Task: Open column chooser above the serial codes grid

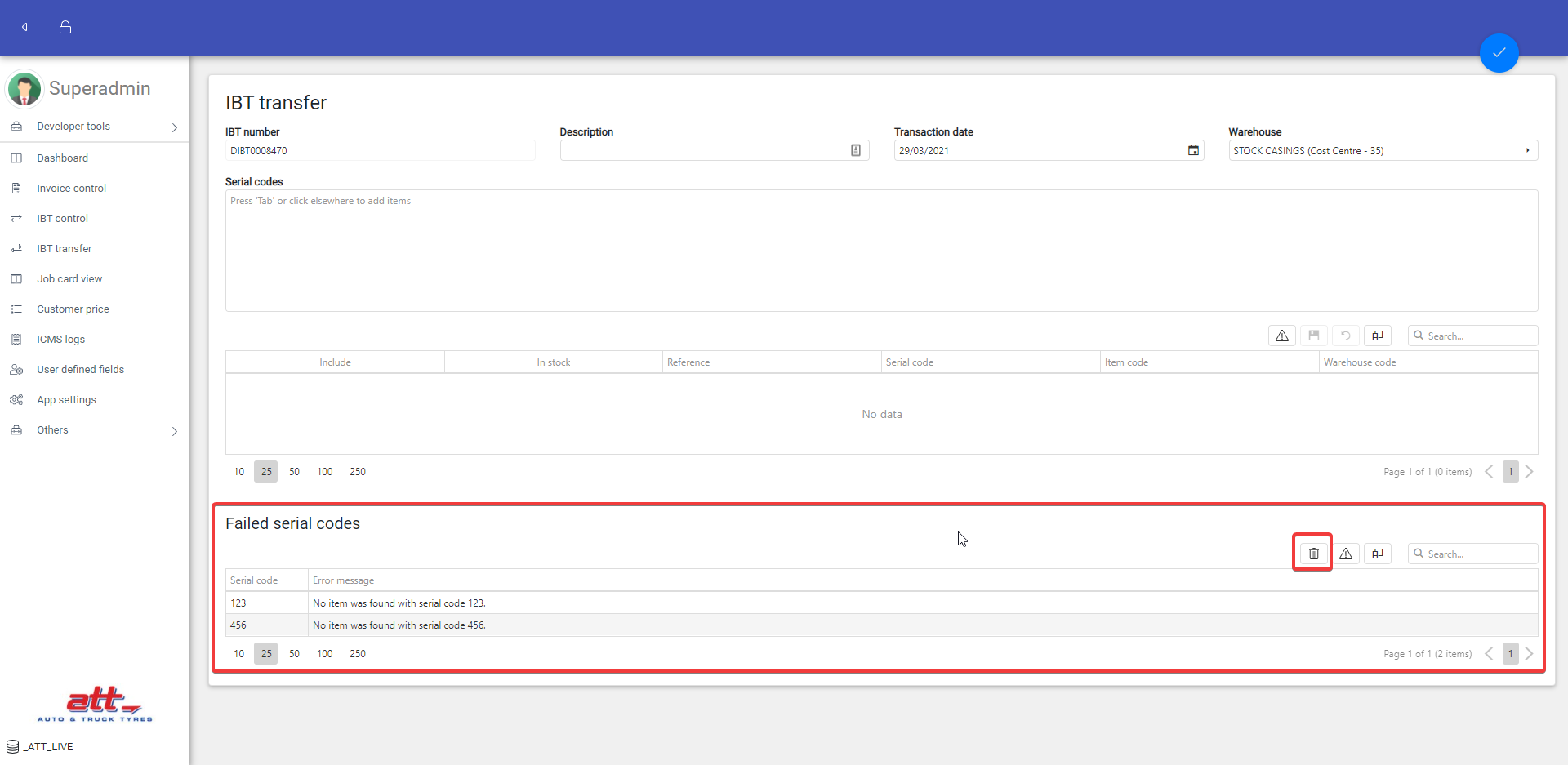Action: [1378, 336]
